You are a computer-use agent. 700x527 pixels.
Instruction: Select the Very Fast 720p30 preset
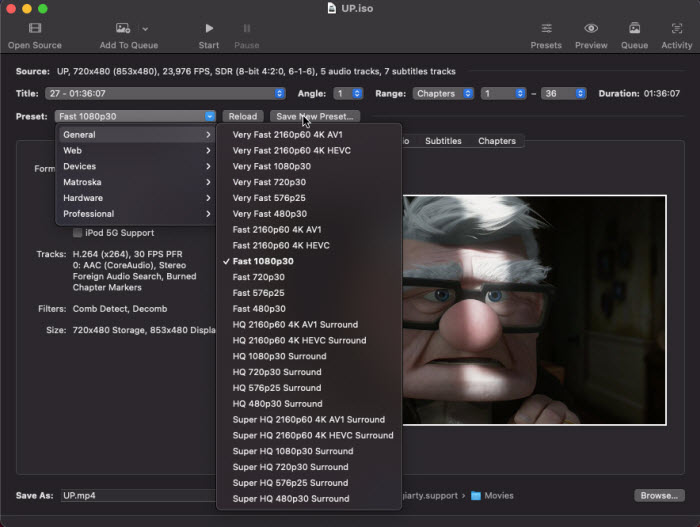pos(309,182)
